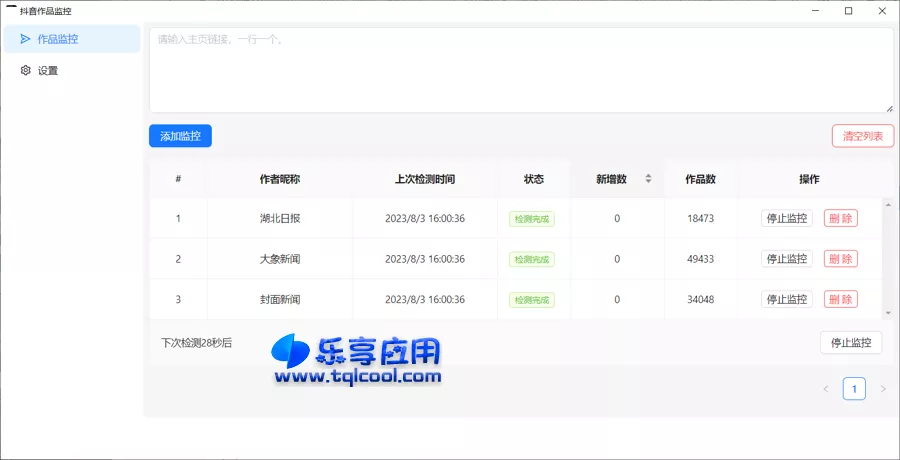Click 检测完成 status tag for 封面新闻
Image resolution: width=900 pixels, height=460 pixels.
(x=532, y=300)
